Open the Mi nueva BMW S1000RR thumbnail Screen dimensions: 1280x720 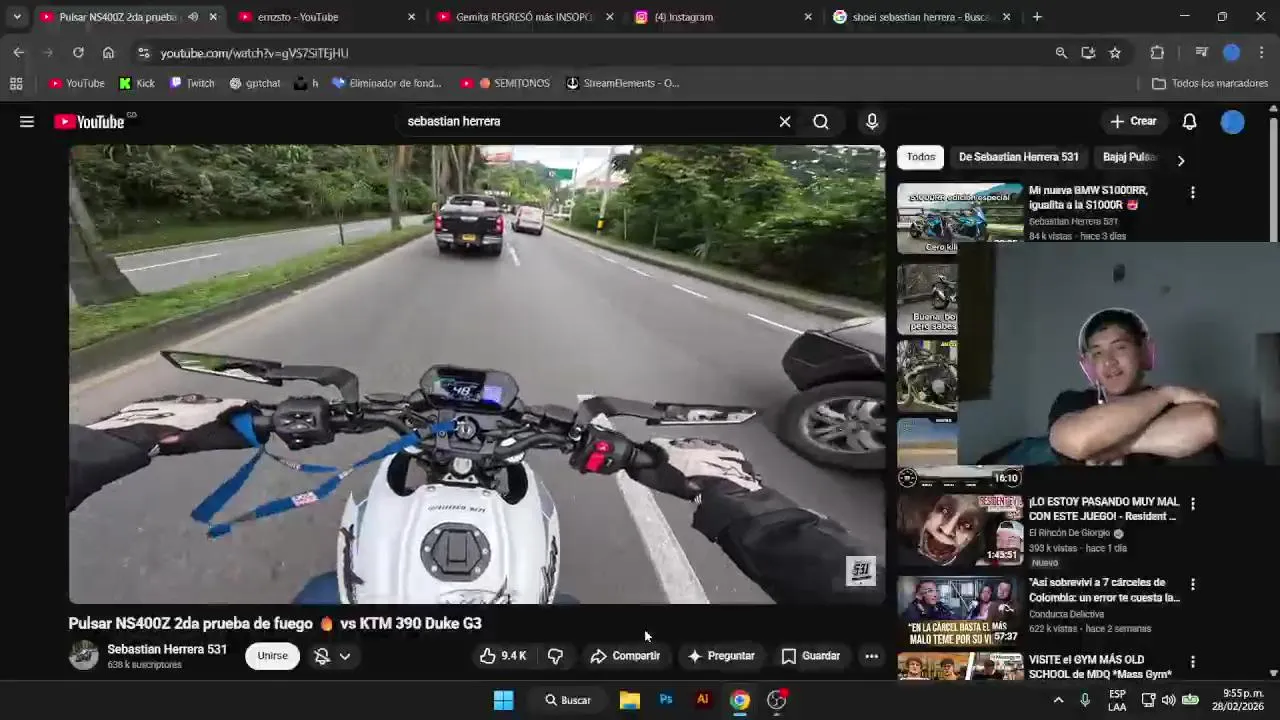coord(960,216)
